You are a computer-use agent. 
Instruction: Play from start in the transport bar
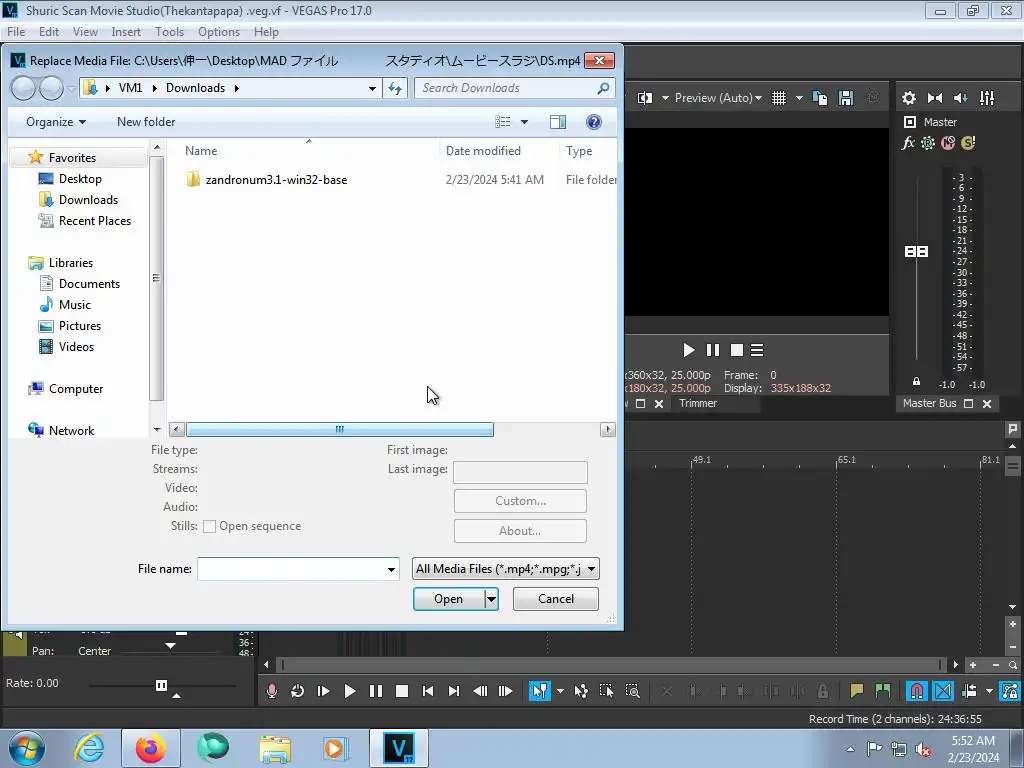pos(323,691)
